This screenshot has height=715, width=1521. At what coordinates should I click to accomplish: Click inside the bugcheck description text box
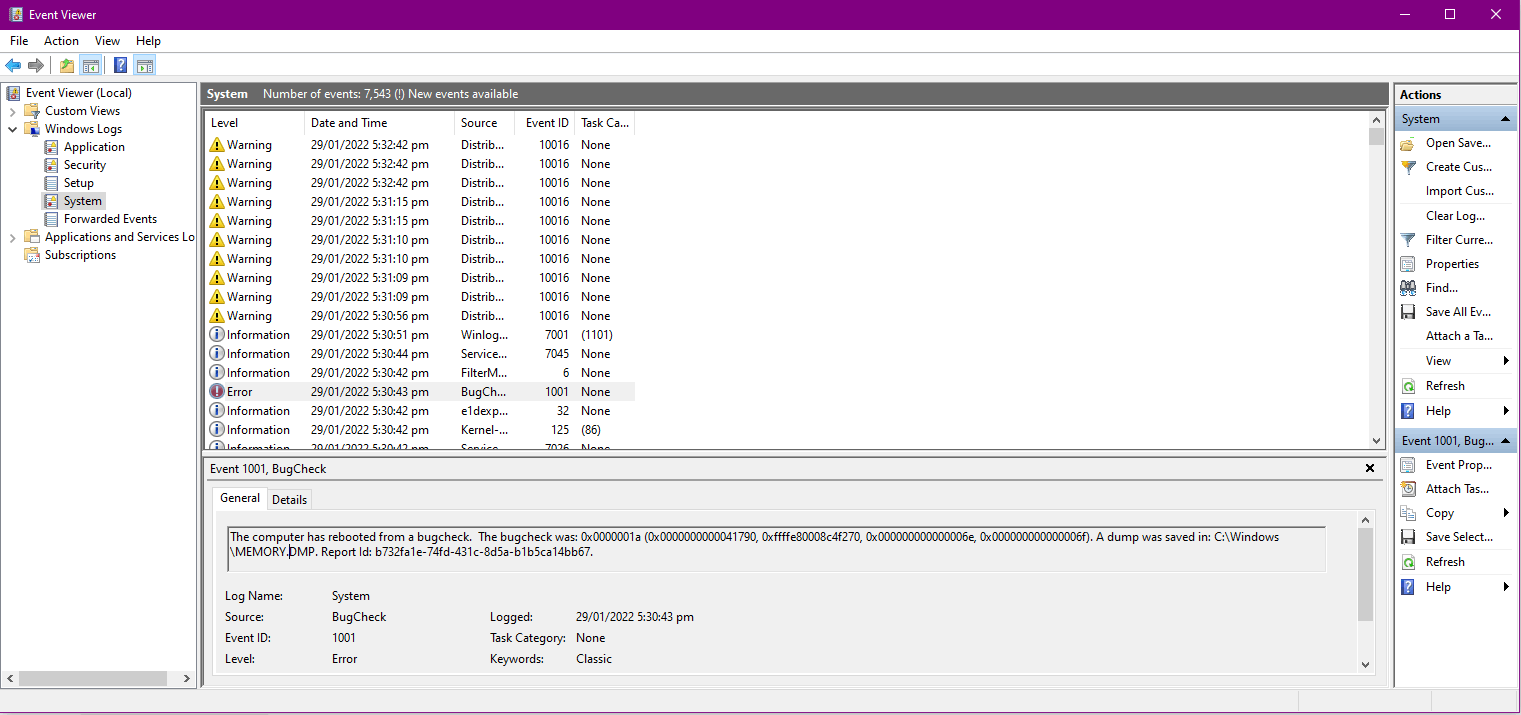point(776,549)
